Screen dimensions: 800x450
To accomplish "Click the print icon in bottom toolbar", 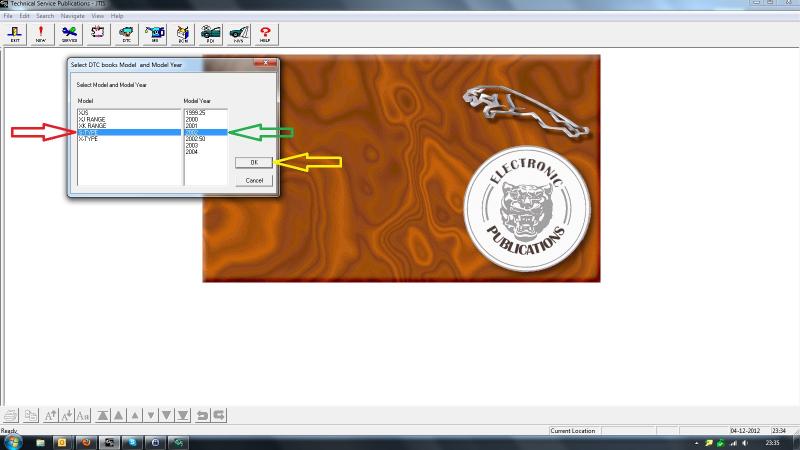I will [11, 415].
